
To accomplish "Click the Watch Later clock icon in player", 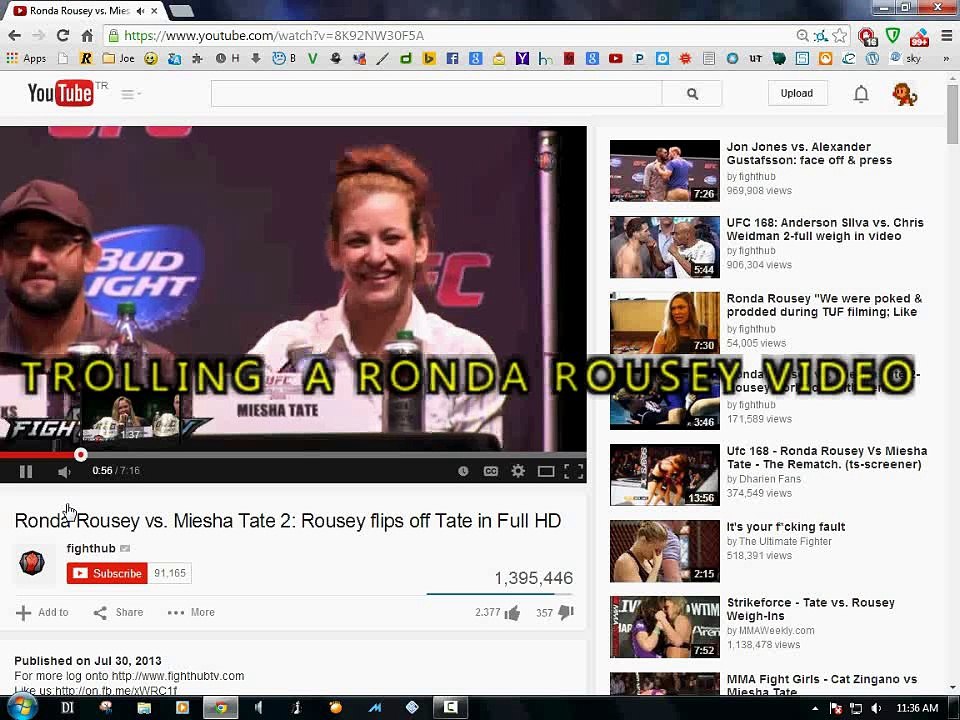I will coord(463,471).
